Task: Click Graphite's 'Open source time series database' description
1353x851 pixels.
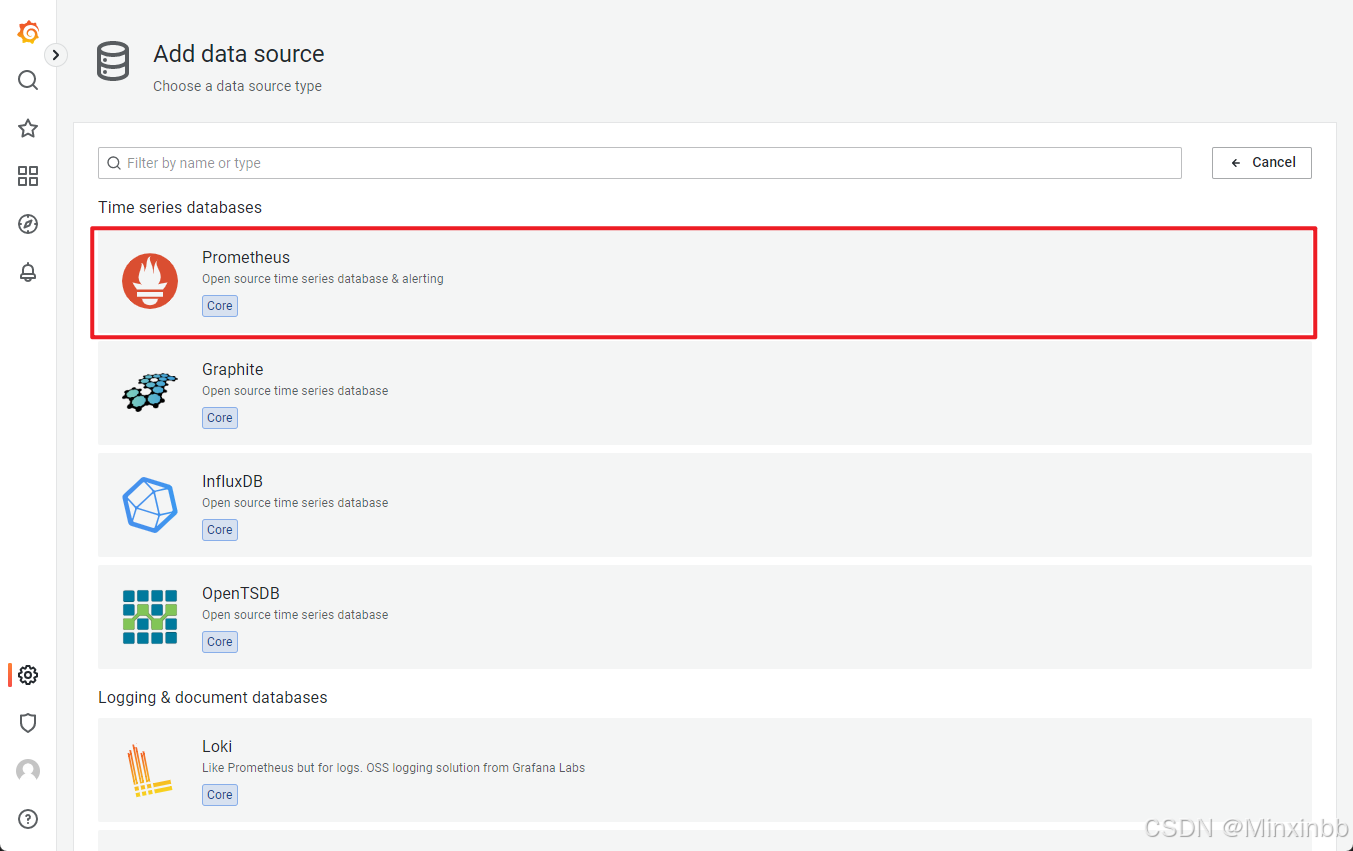Action: click(x=295, y=391)
